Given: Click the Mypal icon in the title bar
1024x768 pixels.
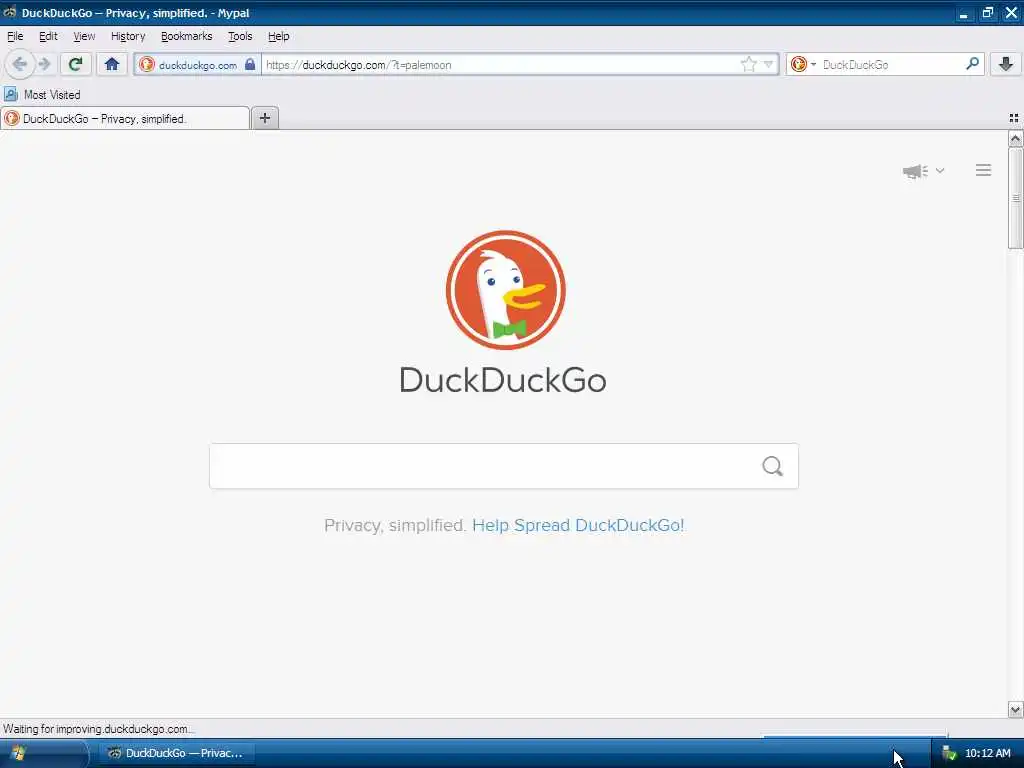Looking at the screenshot, I should (x=10, y=12).
